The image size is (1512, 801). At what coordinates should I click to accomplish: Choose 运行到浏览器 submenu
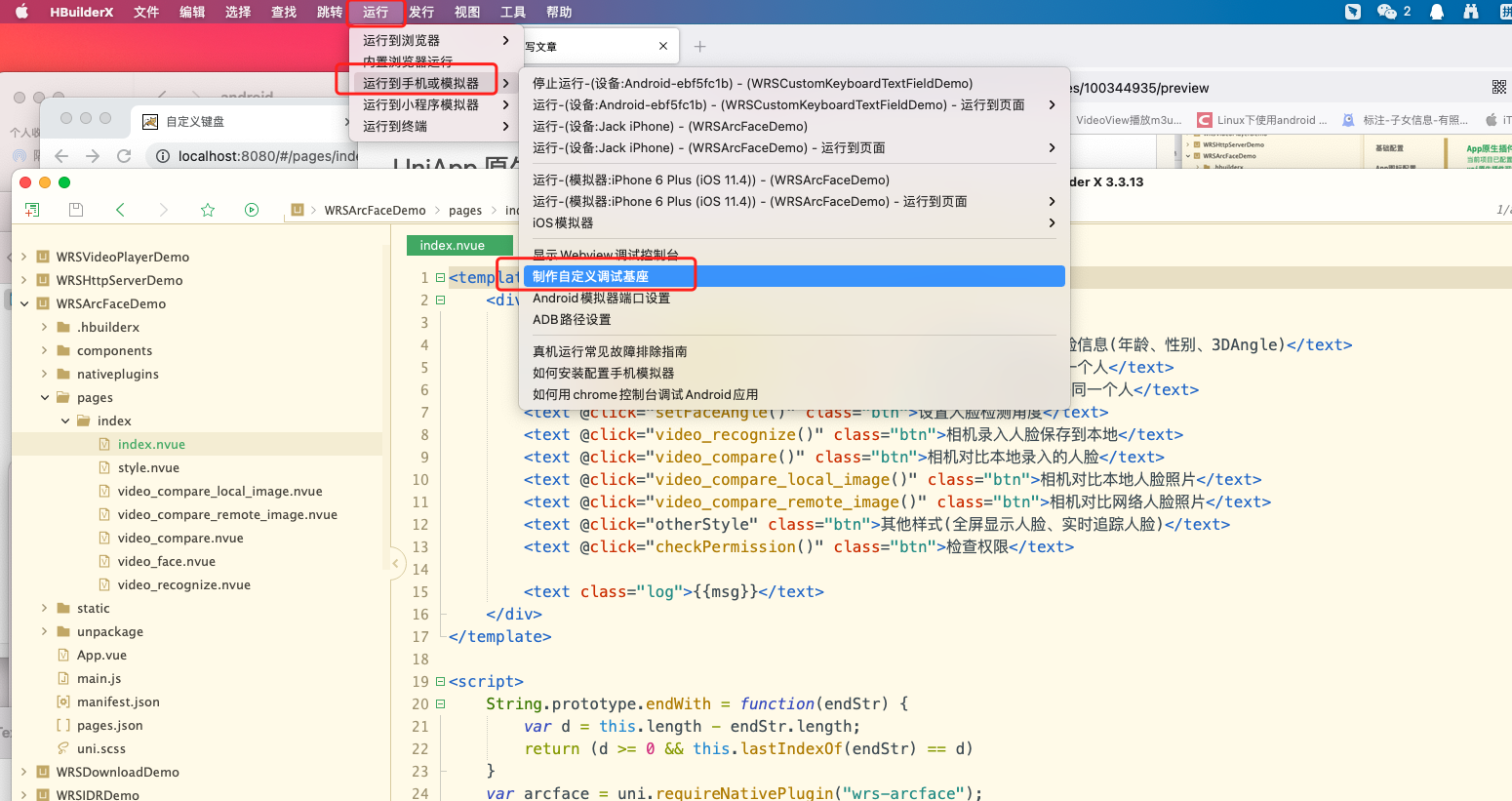pyautogui.click(x=434, y=40)
